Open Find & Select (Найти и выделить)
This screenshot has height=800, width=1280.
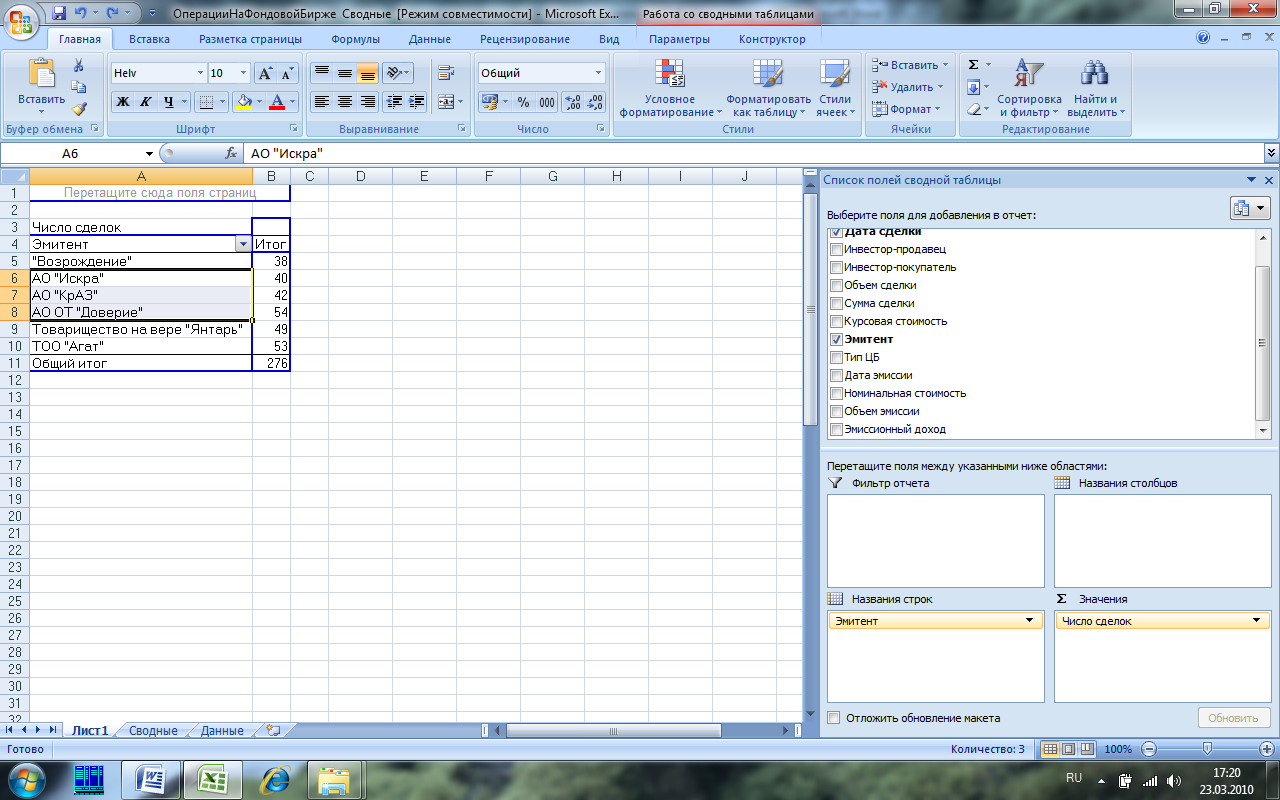click(x=1097, y=87)
